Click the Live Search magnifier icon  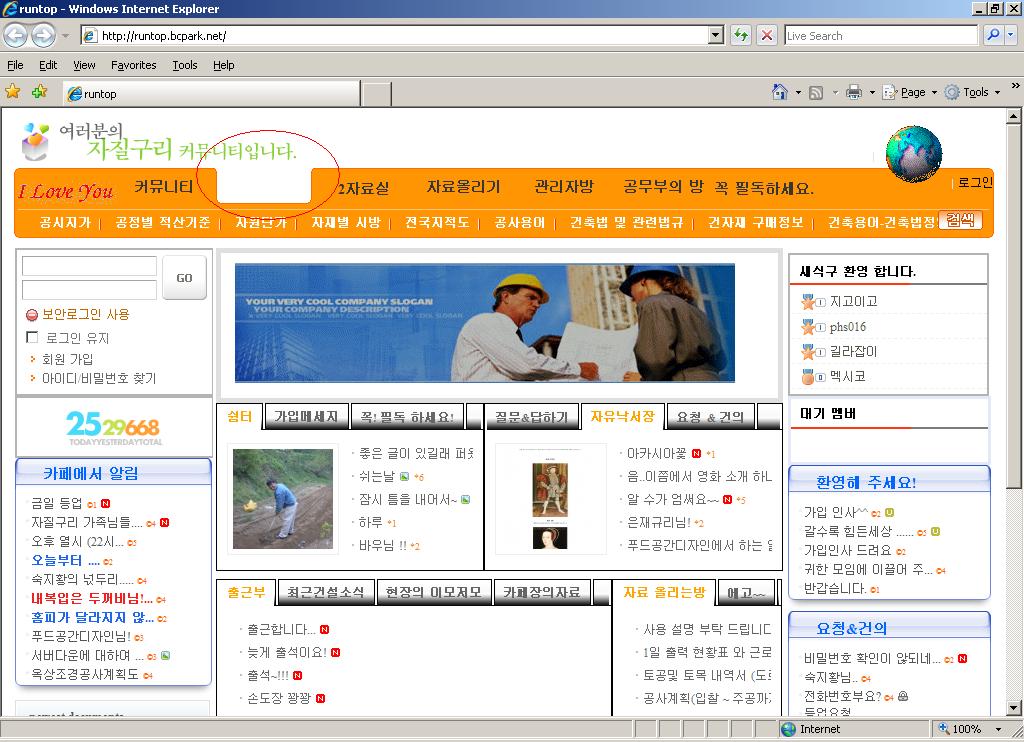pyautogui.click(x=993, y=35)
